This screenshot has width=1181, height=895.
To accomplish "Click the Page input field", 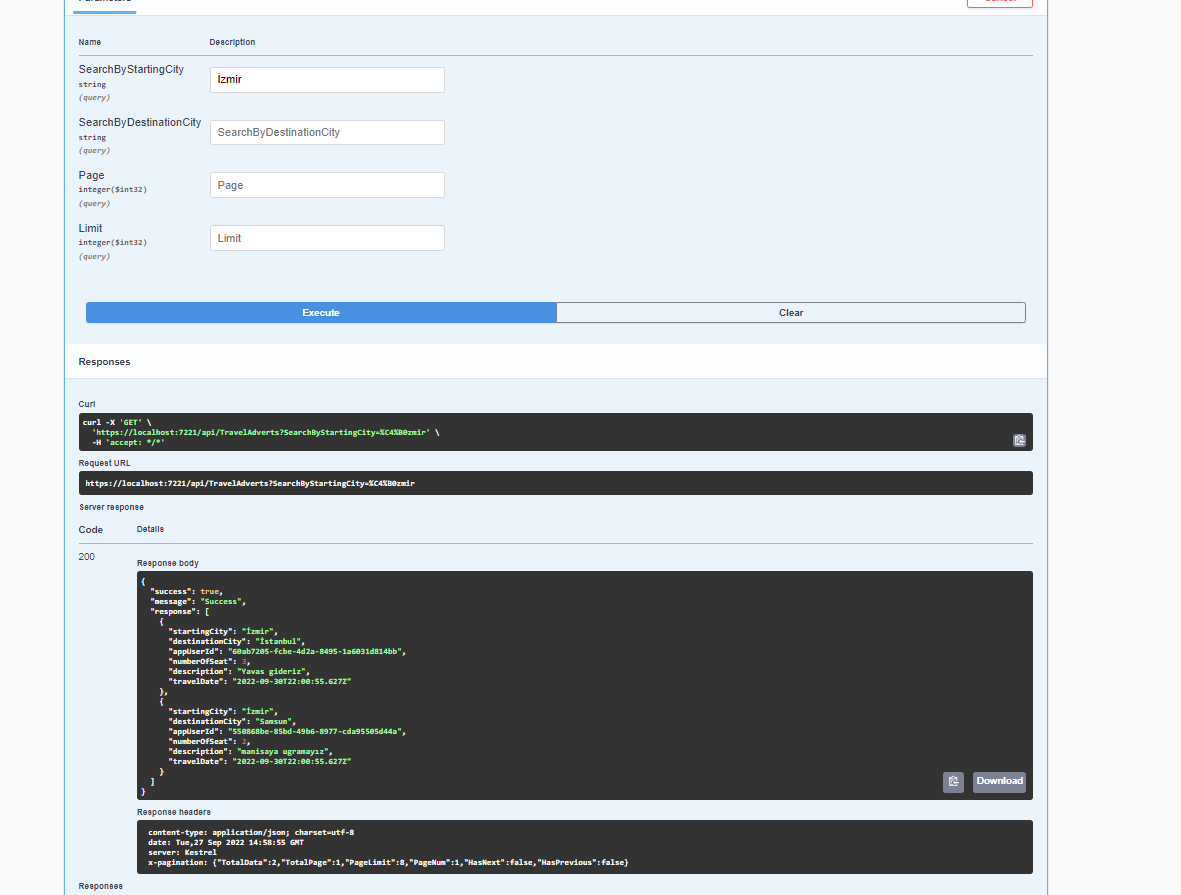I will (327, 184).
